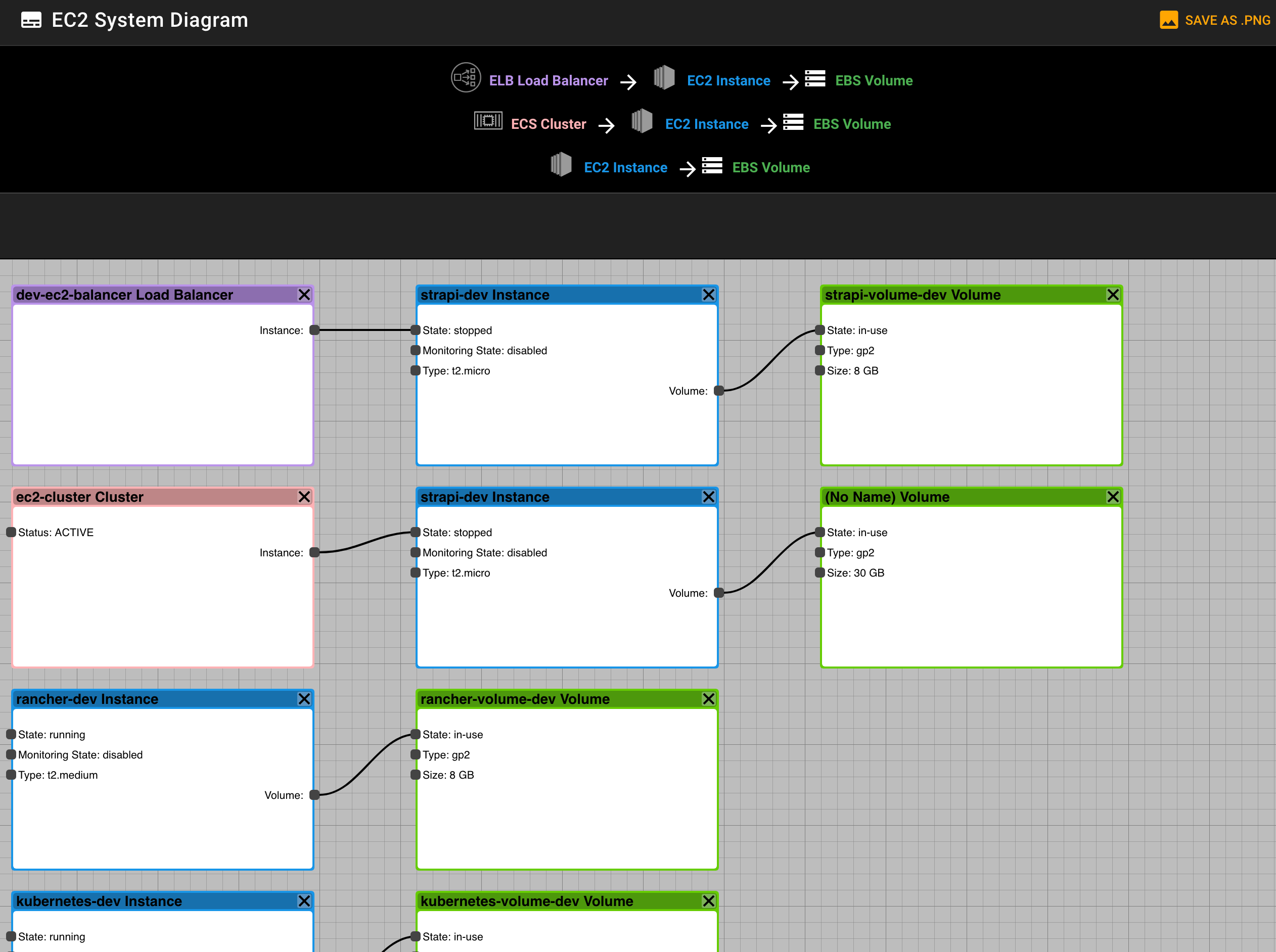Click 'Size: 8 GB' on rancher-volume-dev
This screenshot has width=1276, height=952.
448,775
